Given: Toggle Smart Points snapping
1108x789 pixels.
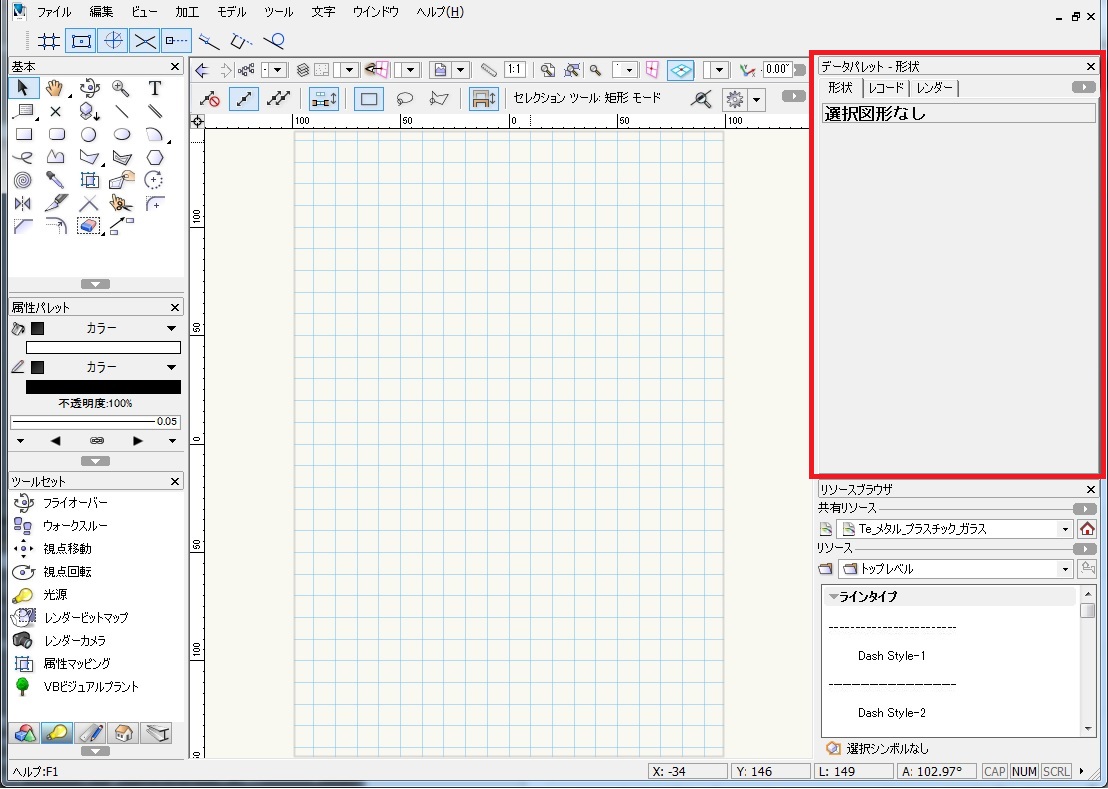Looking at the screenshot, I should click(177, 42).
